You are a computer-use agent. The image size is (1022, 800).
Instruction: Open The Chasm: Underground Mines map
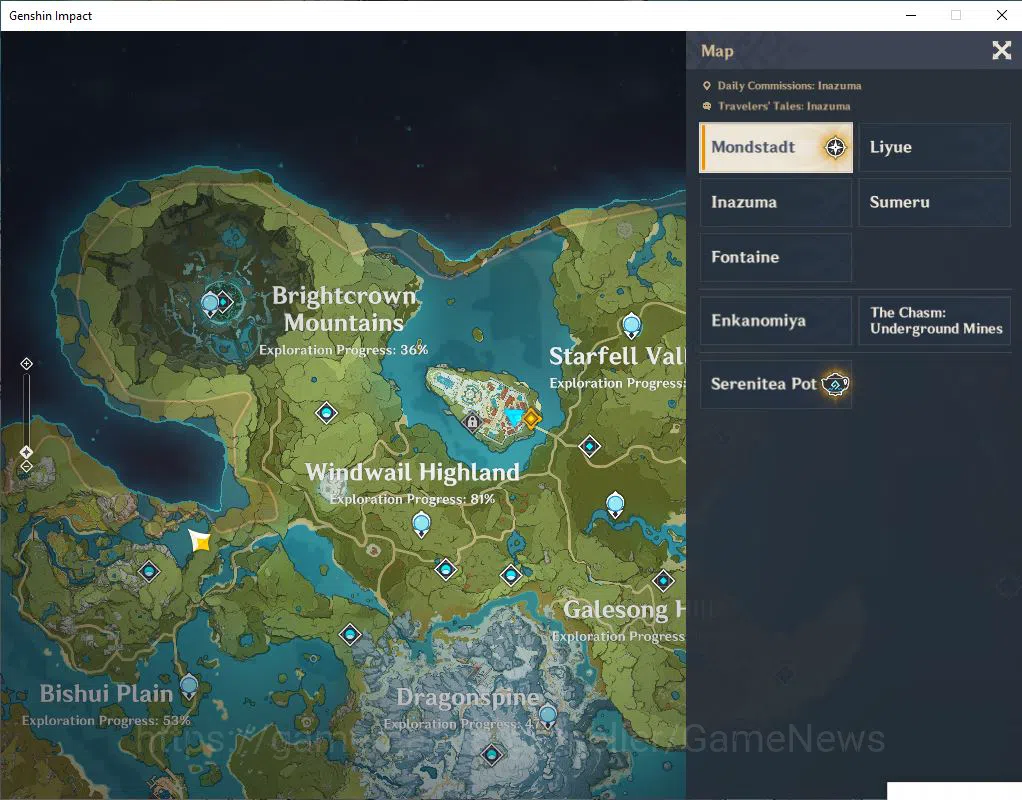[935, 321]
